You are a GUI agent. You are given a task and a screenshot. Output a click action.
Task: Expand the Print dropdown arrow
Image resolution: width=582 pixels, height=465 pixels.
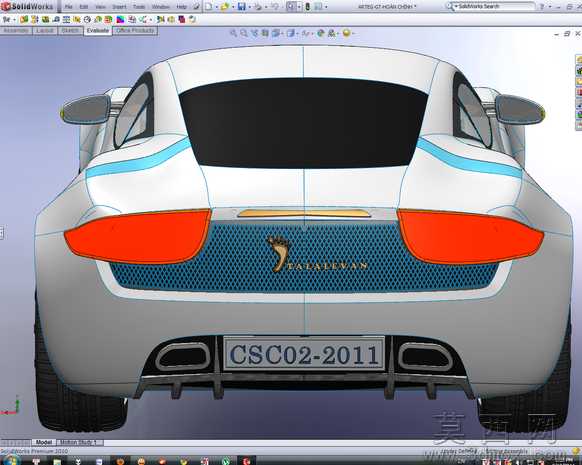point(266,7)
